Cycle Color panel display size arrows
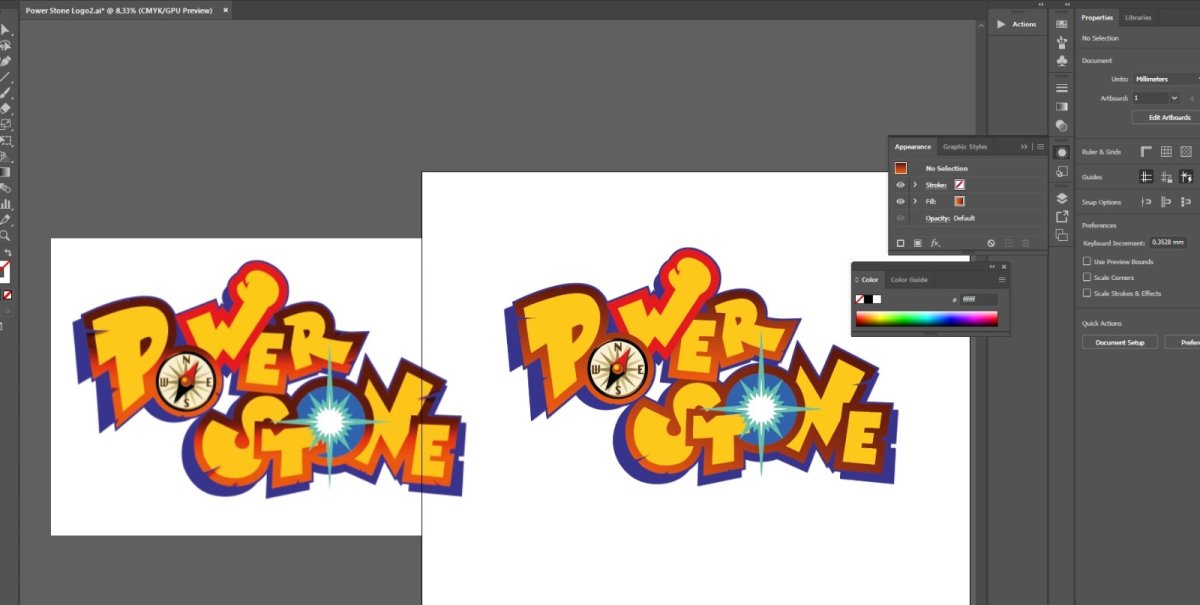The height and width of the screenshot is (605, 1200). 857,280
